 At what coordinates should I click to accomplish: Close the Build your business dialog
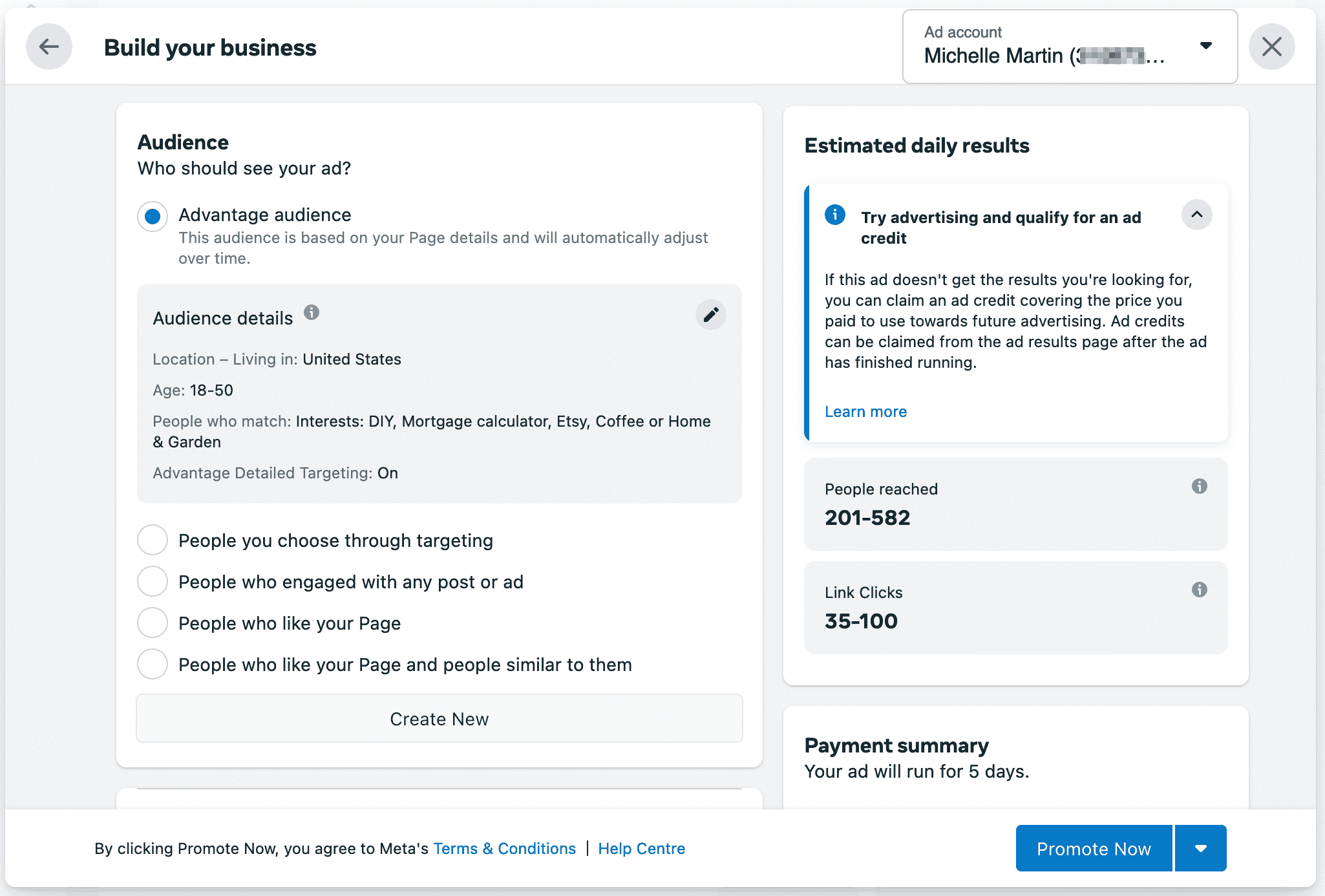[x=1271, y=46]
